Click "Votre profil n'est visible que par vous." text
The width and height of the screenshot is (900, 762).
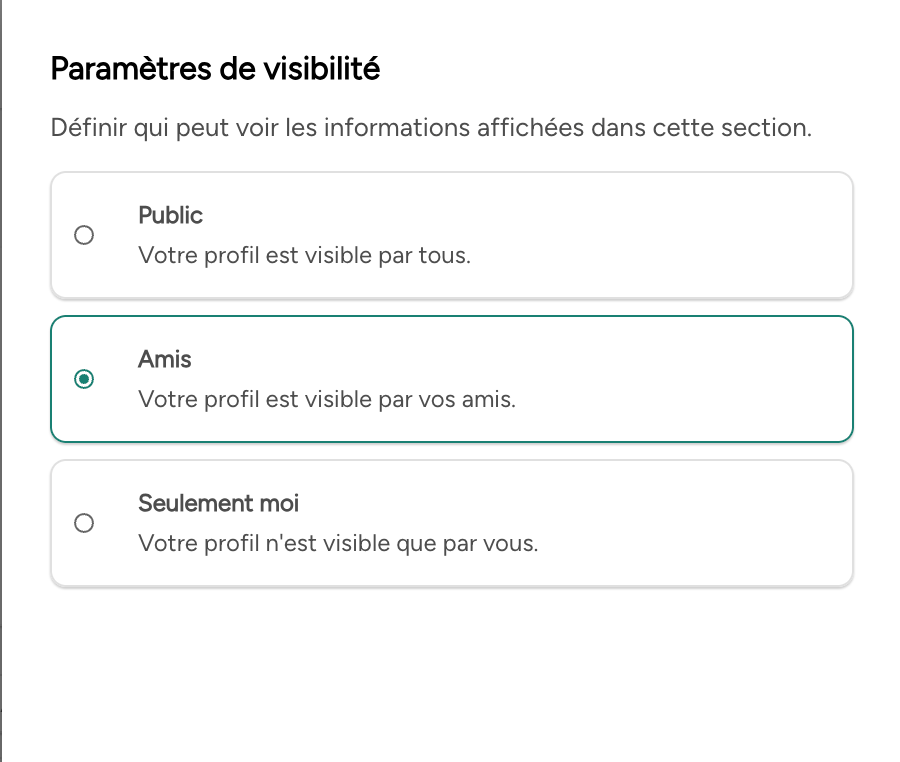pyautogui.click(x=338, y=544)
